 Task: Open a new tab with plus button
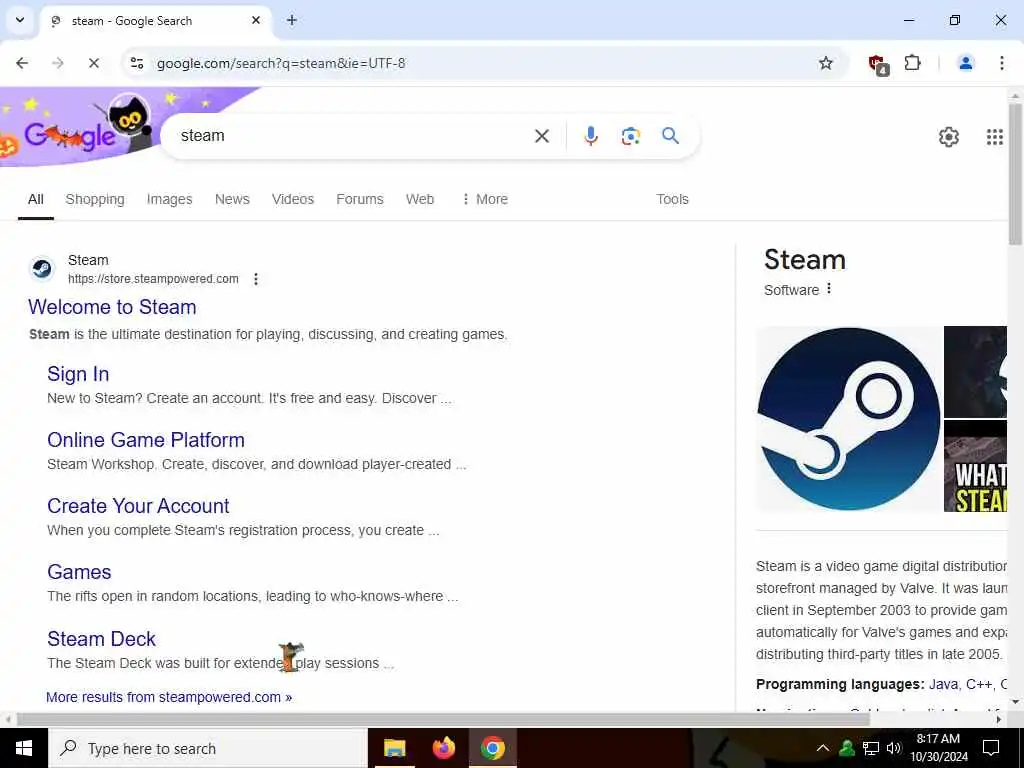pos(292,20)
